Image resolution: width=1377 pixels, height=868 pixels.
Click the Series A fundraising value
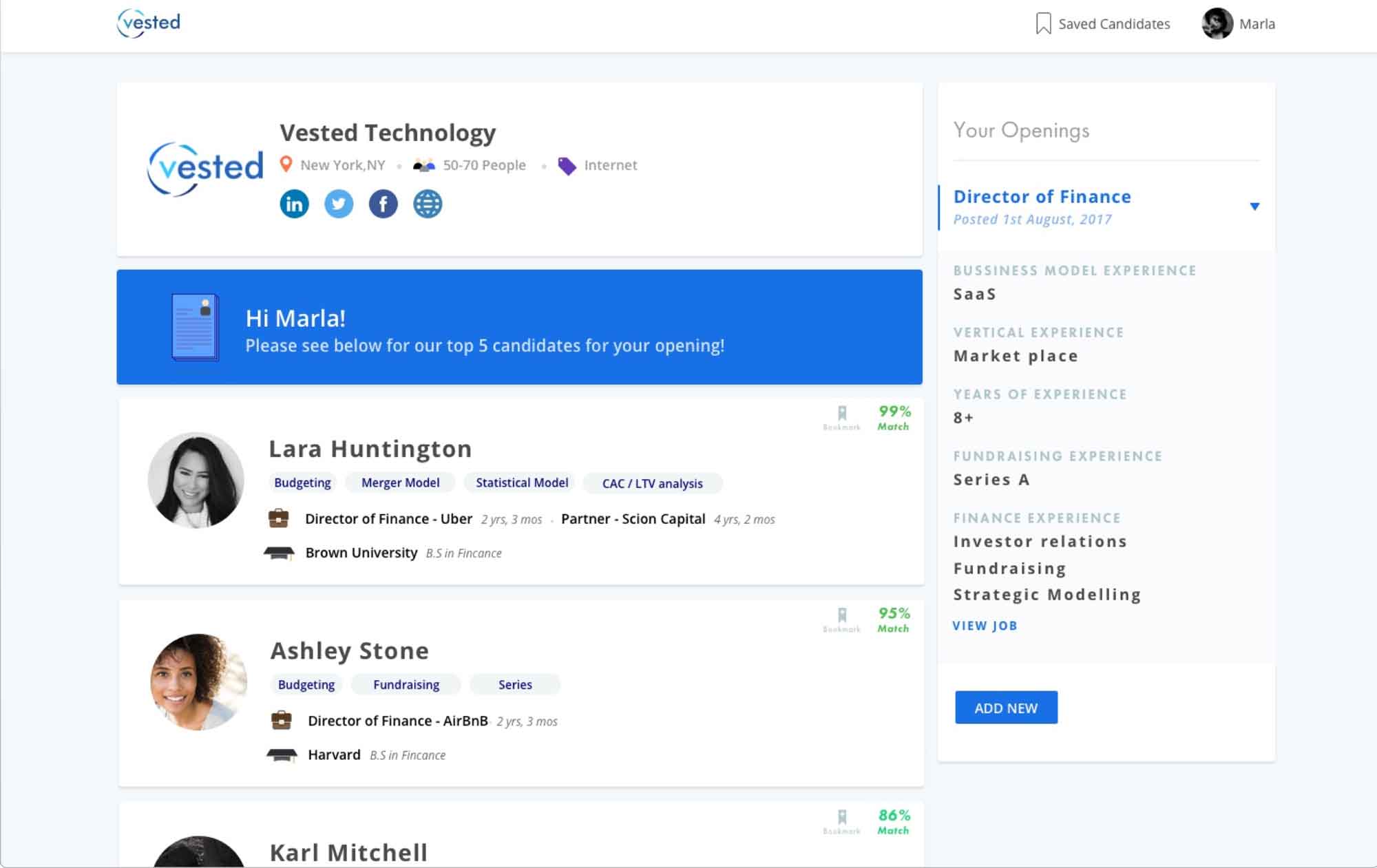(991, 480)
